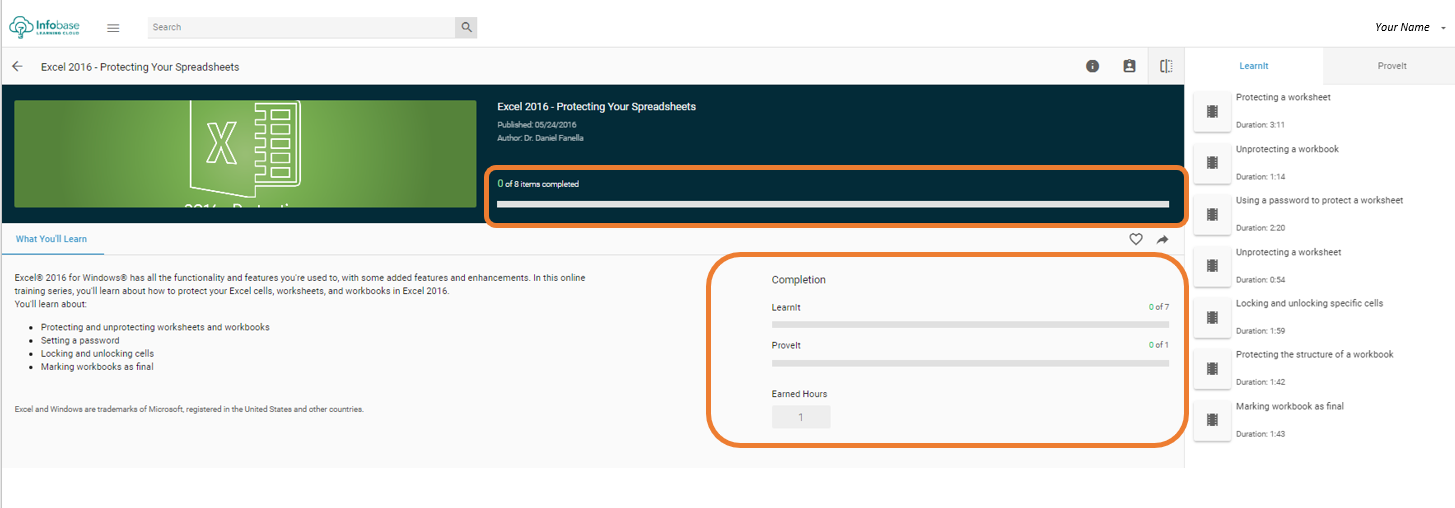1455x508 pixels.
Task: Click the 'Your Name' account label
Action: [1402, 27]
